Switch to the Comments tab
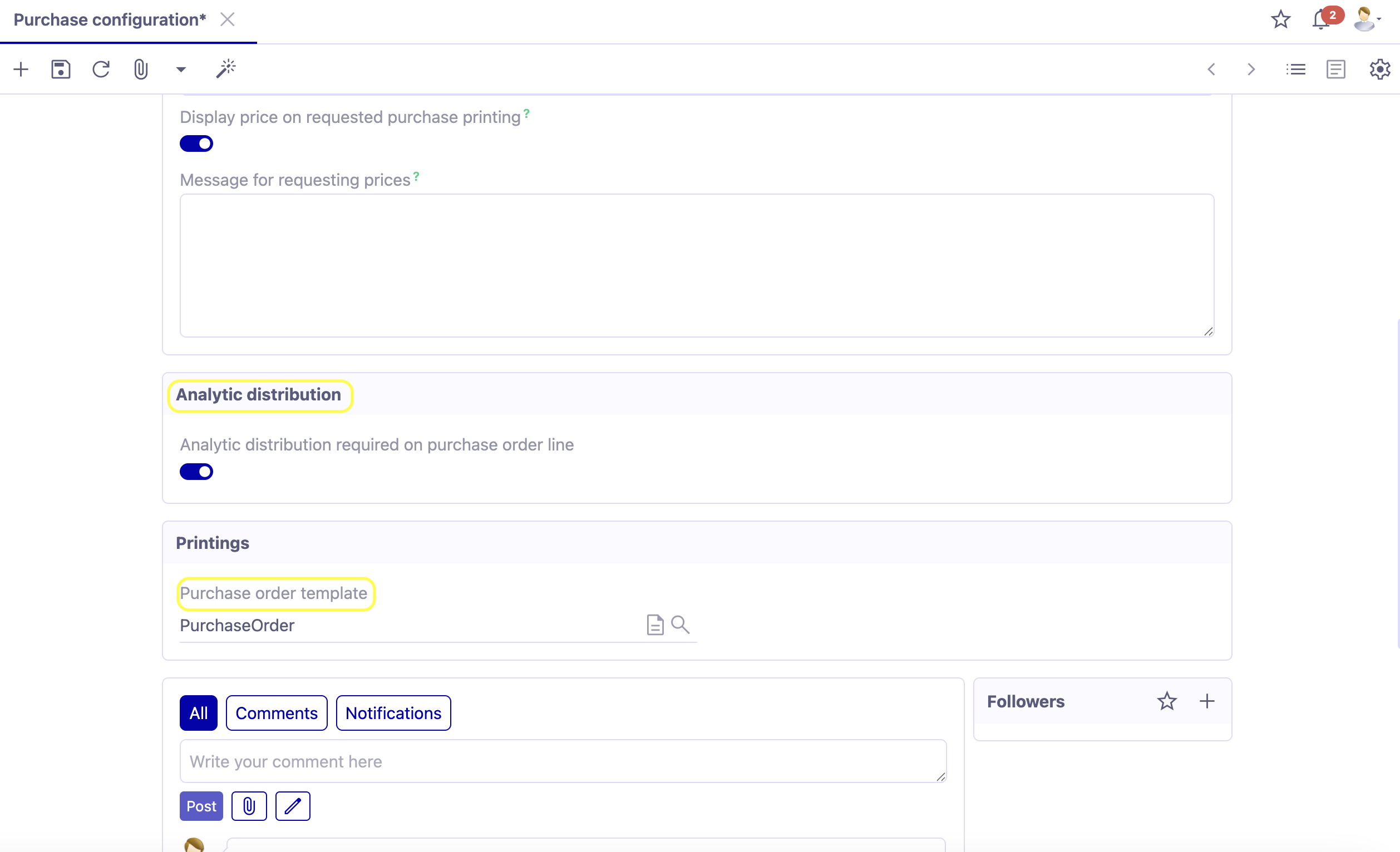This screenshot has width=1400, height=852. [277, 713]
